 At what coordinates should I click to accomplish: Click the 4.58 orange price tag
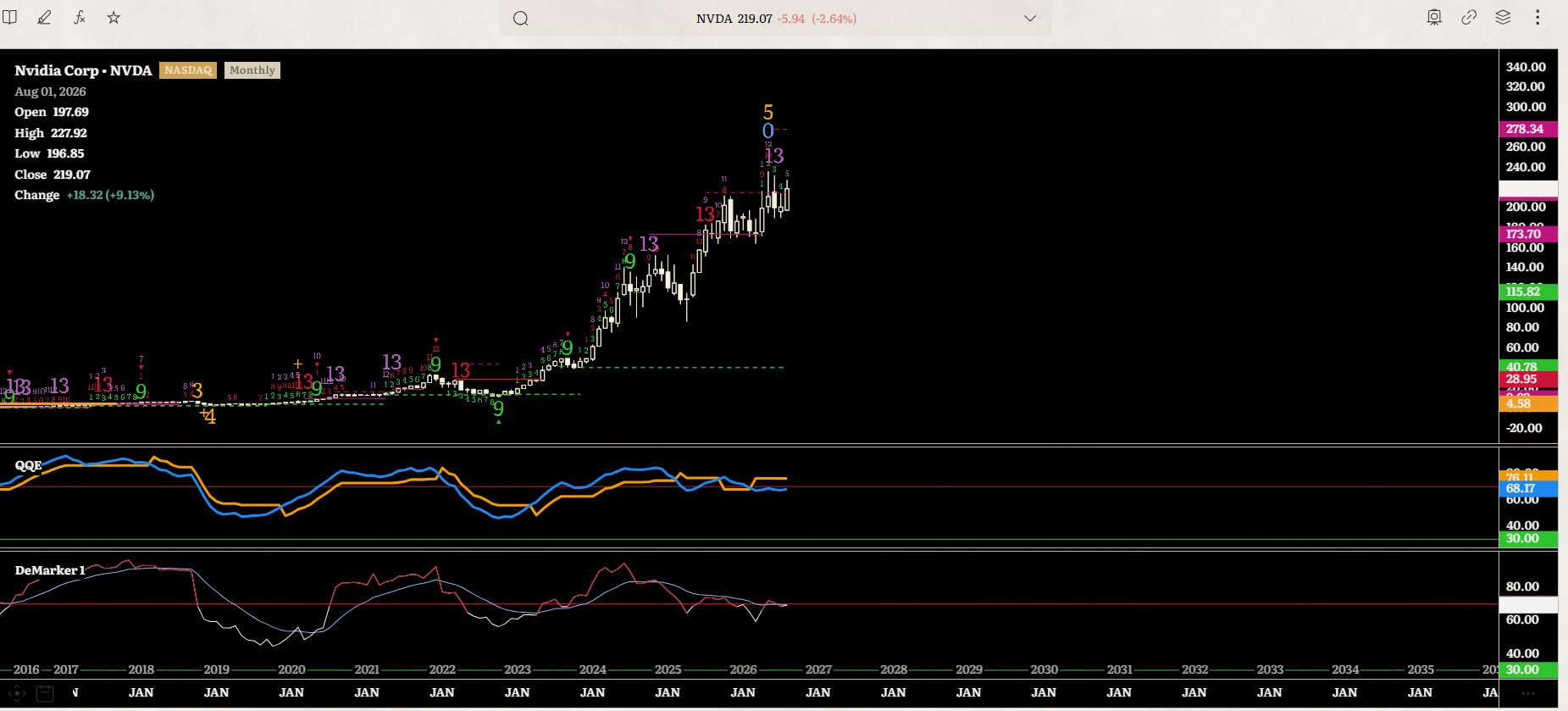pyautogui.click(x=1527, y=403)
